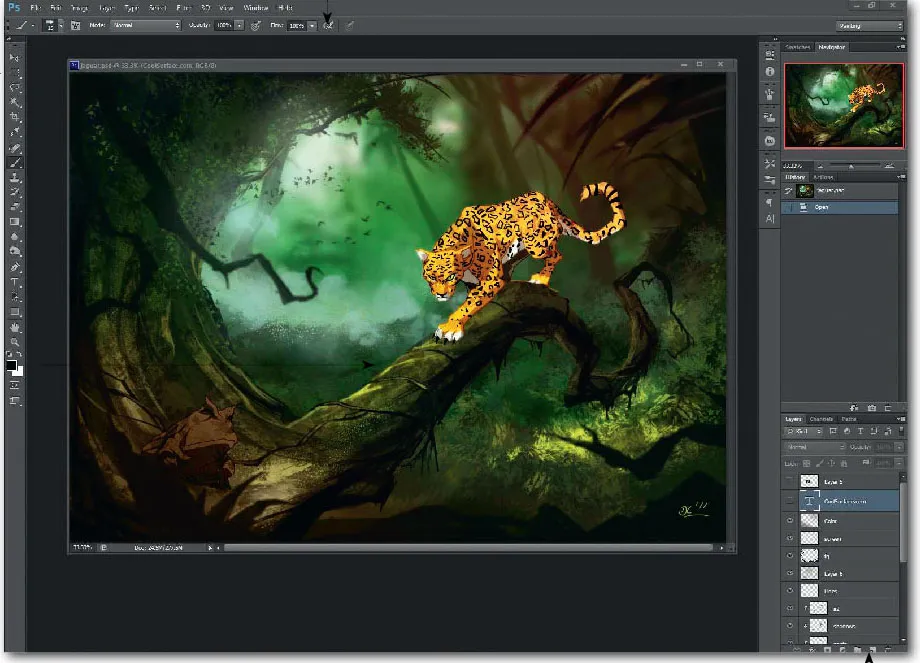This screenshot has width=920, height=663.
Task: Open the Opacity dropdown in options bar
Action: 239,25
